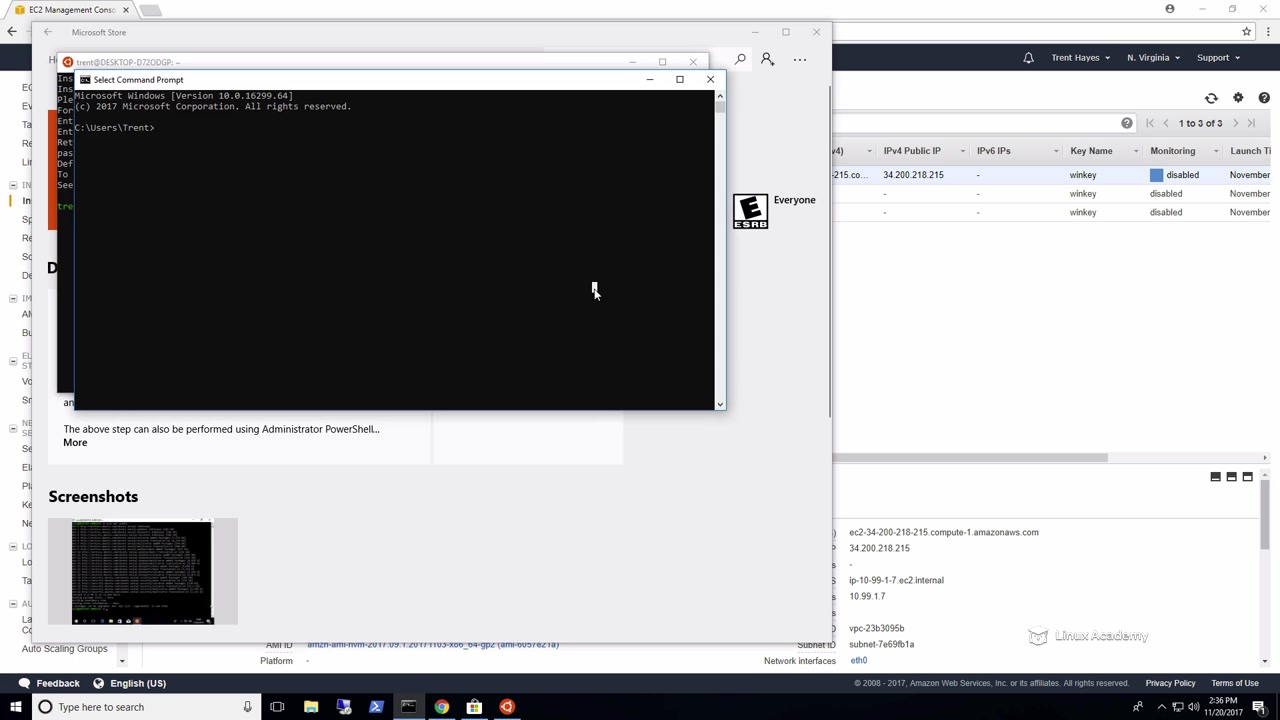The height and width of the screenshot is (720, 1280).
Task: Collapse the details pane with the left layout icon
Action: point(1216,477)
